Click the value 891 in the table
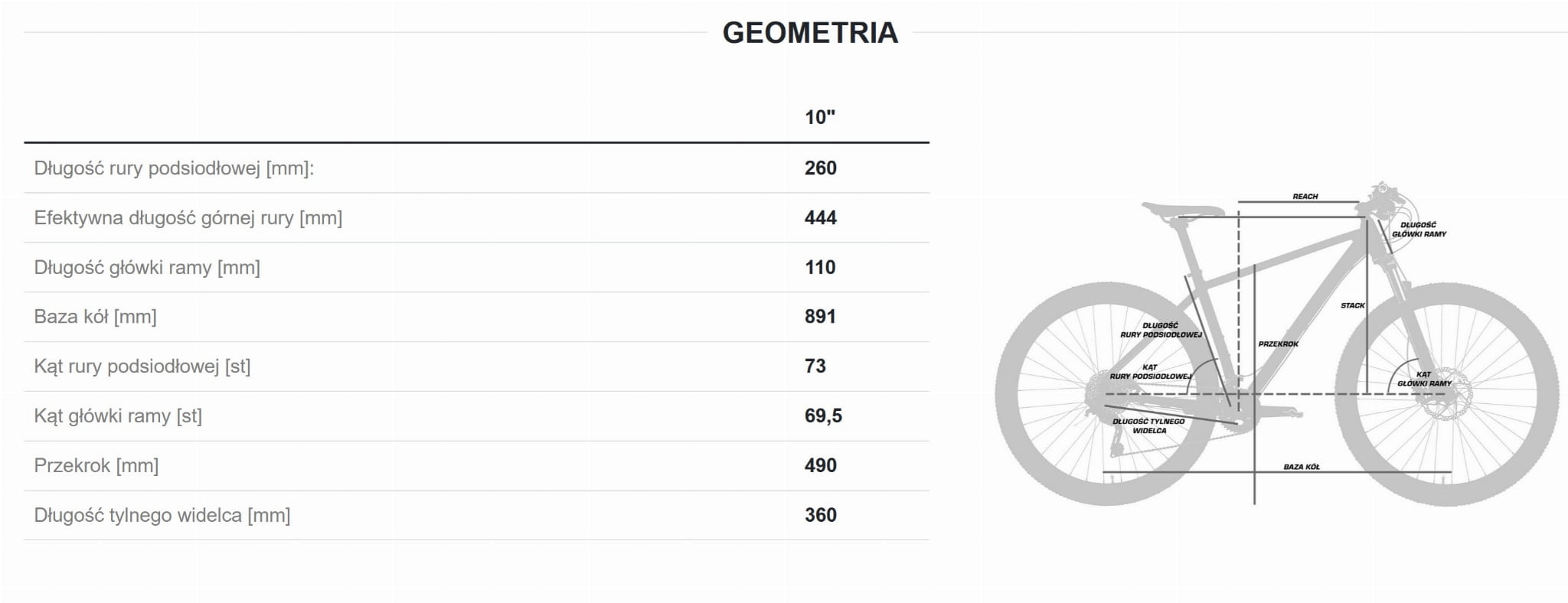The image size is (1568, 603). click(x=820, y=317)
